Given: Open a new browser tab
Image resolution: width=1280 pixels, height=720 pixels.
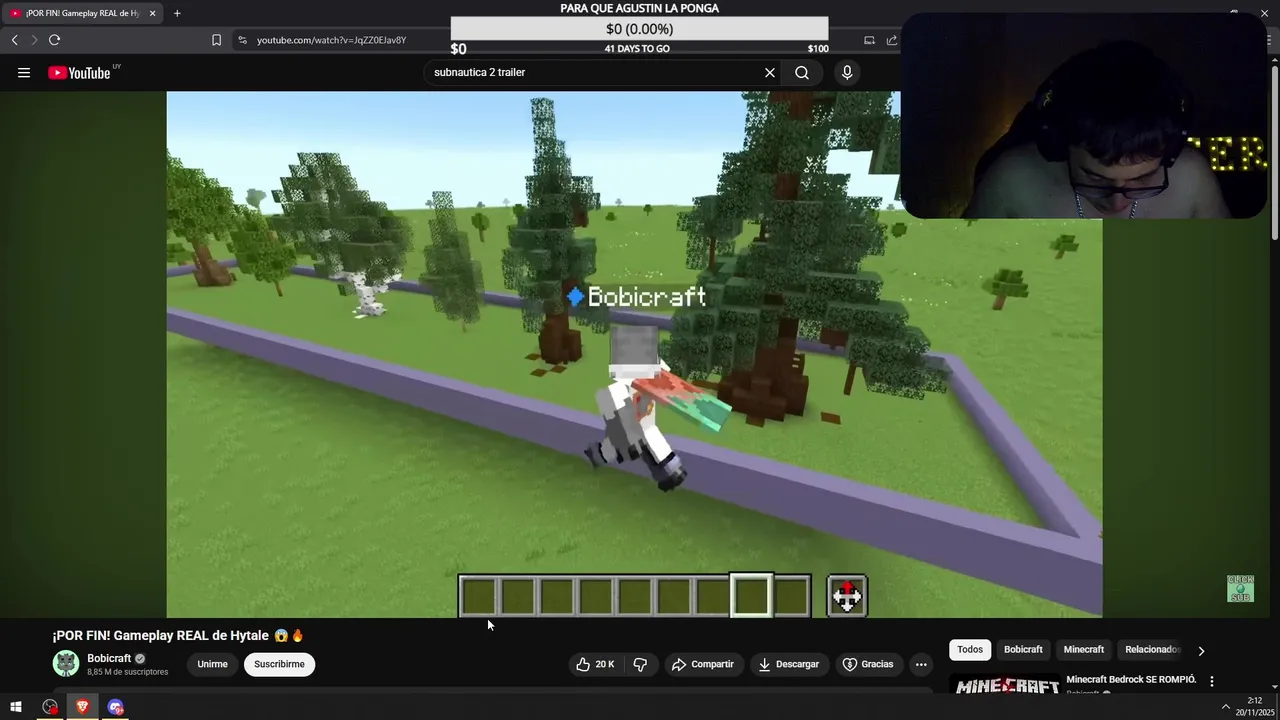Looking at the screenshot, I should [x=177, y=13].
